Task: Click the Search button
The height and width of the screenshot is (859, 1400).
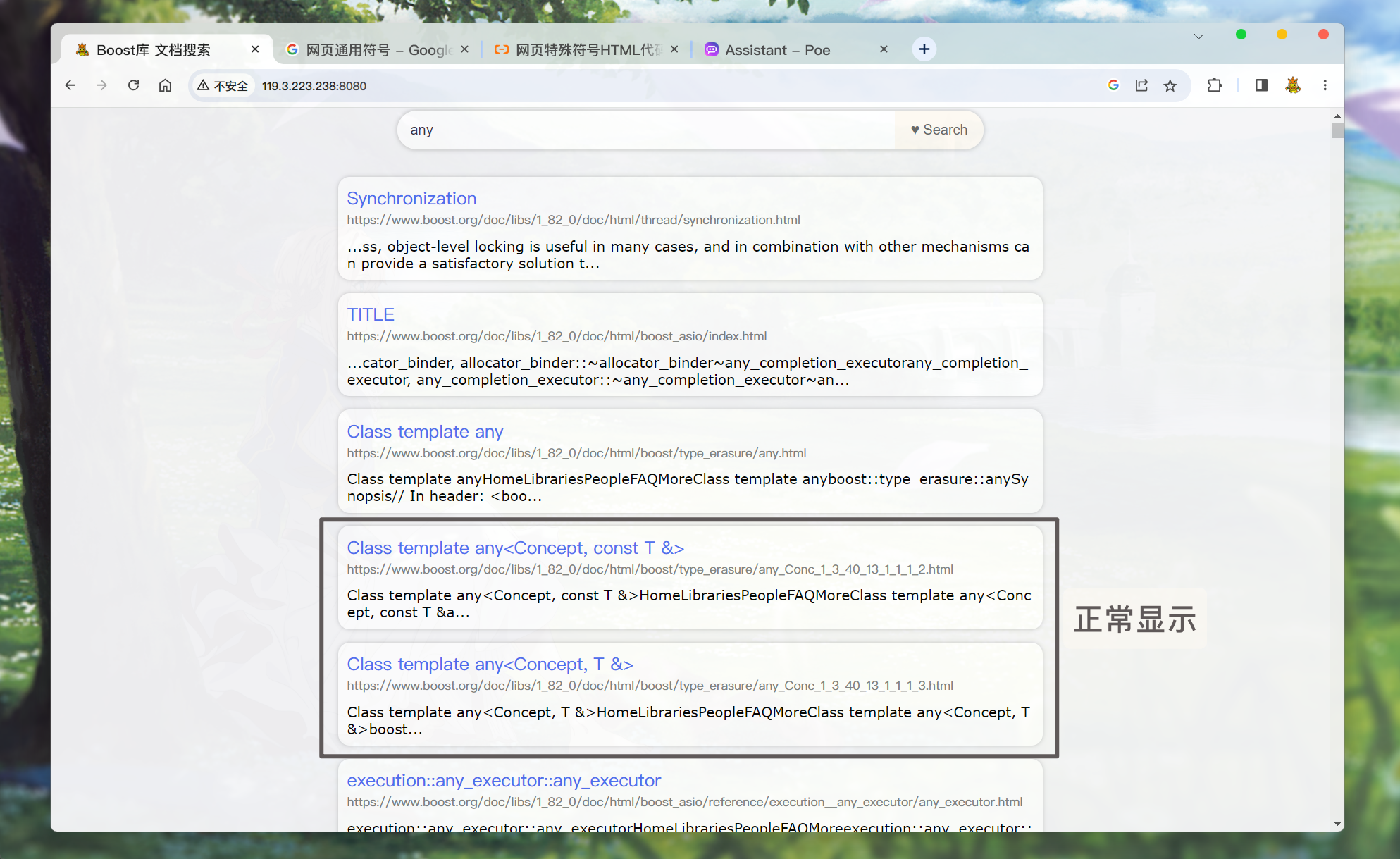Action: click(939, 130)
